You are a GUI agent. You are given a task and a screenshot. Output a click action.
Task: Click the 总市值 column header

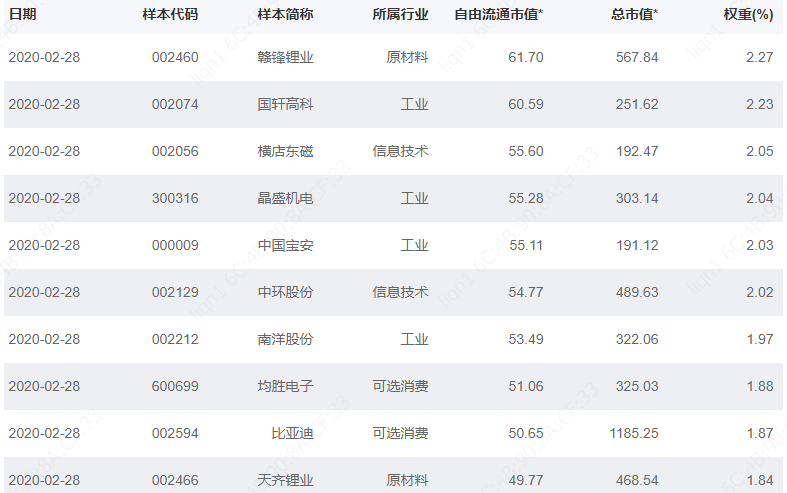[x=634, y=14]
